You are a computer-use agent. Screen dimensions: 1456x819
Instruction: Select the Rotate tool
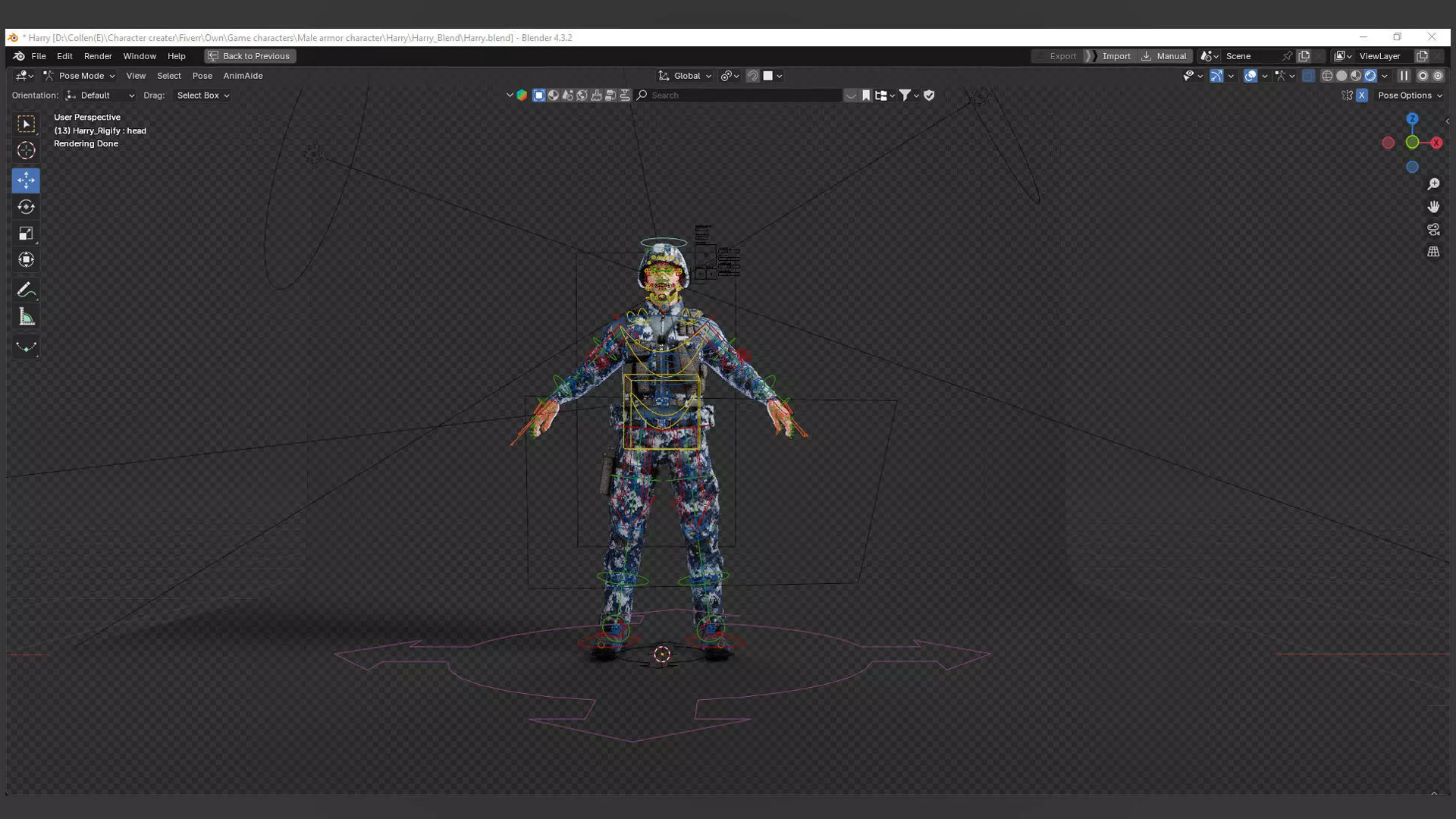tap(26, 207)
